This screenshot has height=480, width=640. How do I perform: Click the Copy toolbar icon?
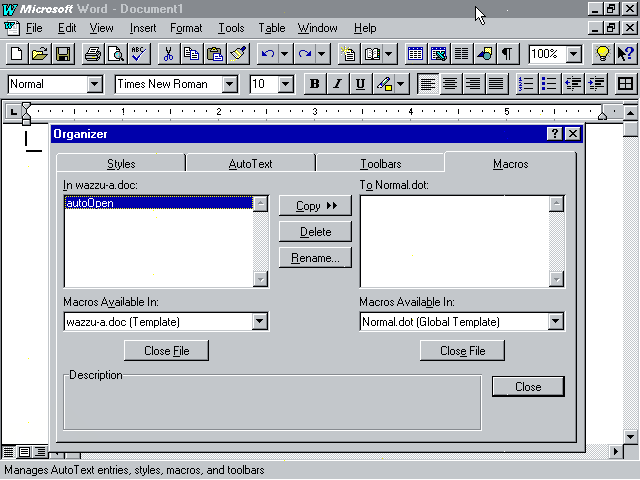191,54
